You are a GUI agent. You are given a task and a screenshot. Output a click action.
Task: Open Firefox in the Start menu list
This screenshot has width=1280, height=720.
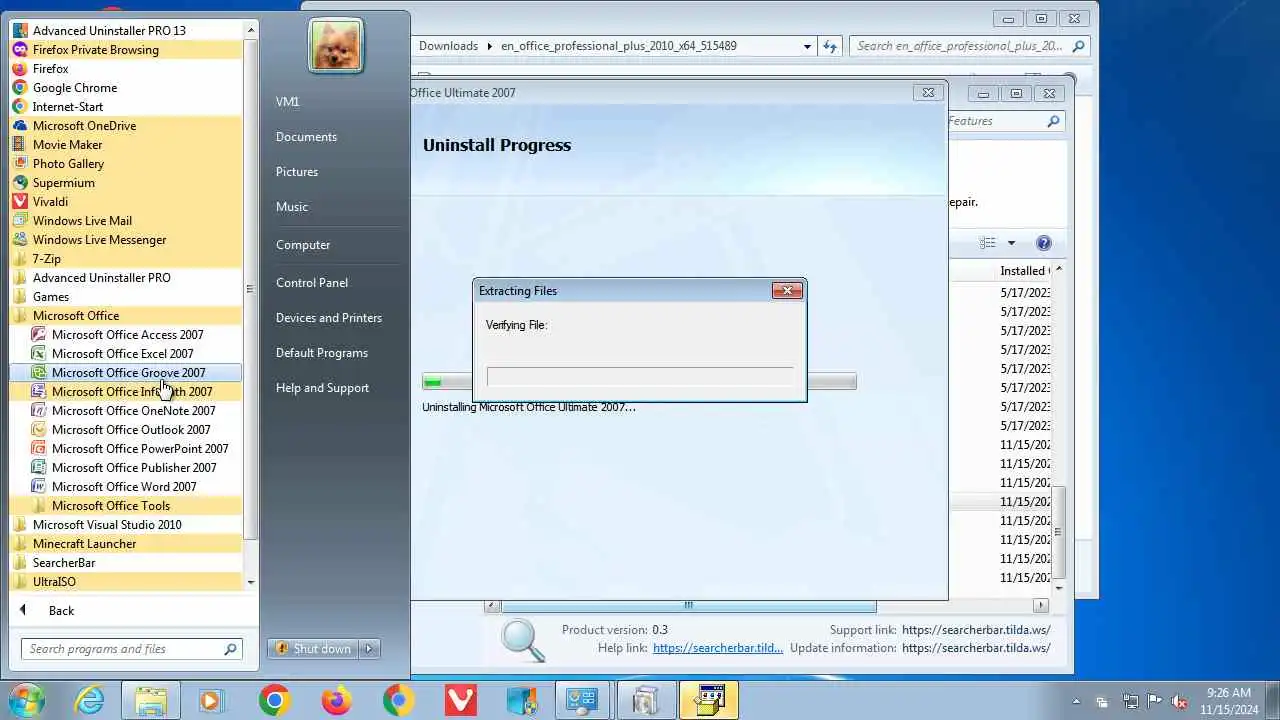(126, 68)
